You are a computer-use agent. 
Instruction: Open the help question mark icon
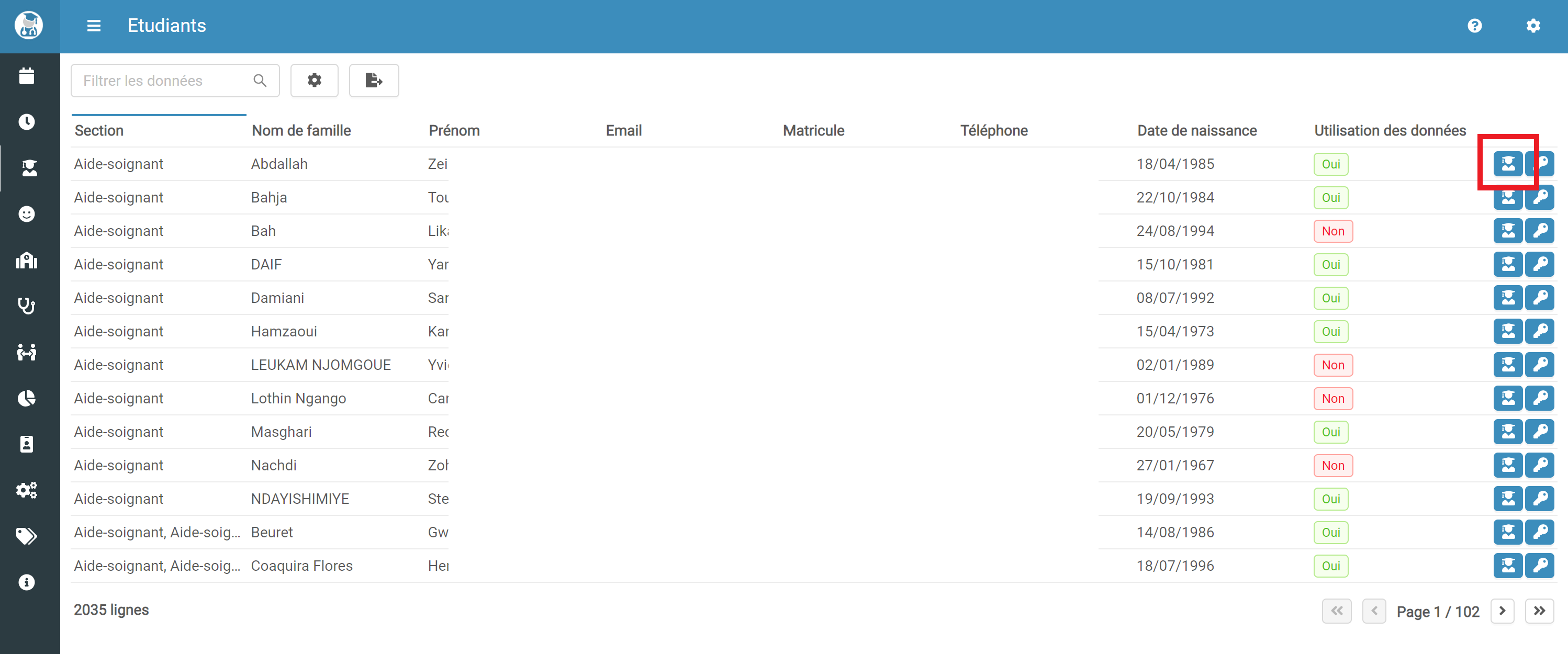[x=1475, y=26]
